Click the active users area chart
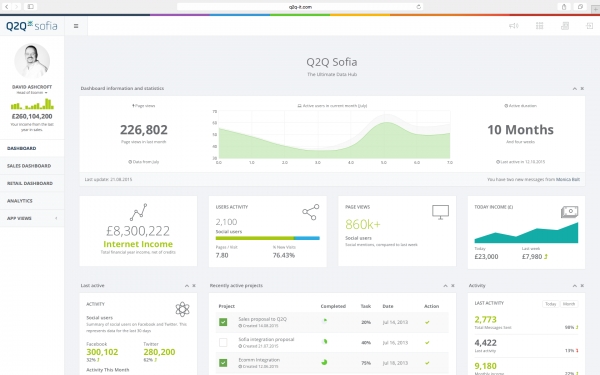Screen dimensions: 600x375 [334, 136]
